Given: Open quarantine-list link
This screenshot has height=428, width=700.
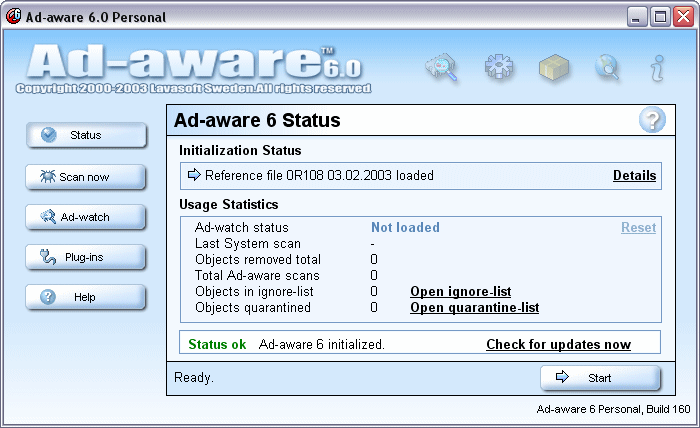Looking at the screenshot, I should pos(475,307).
